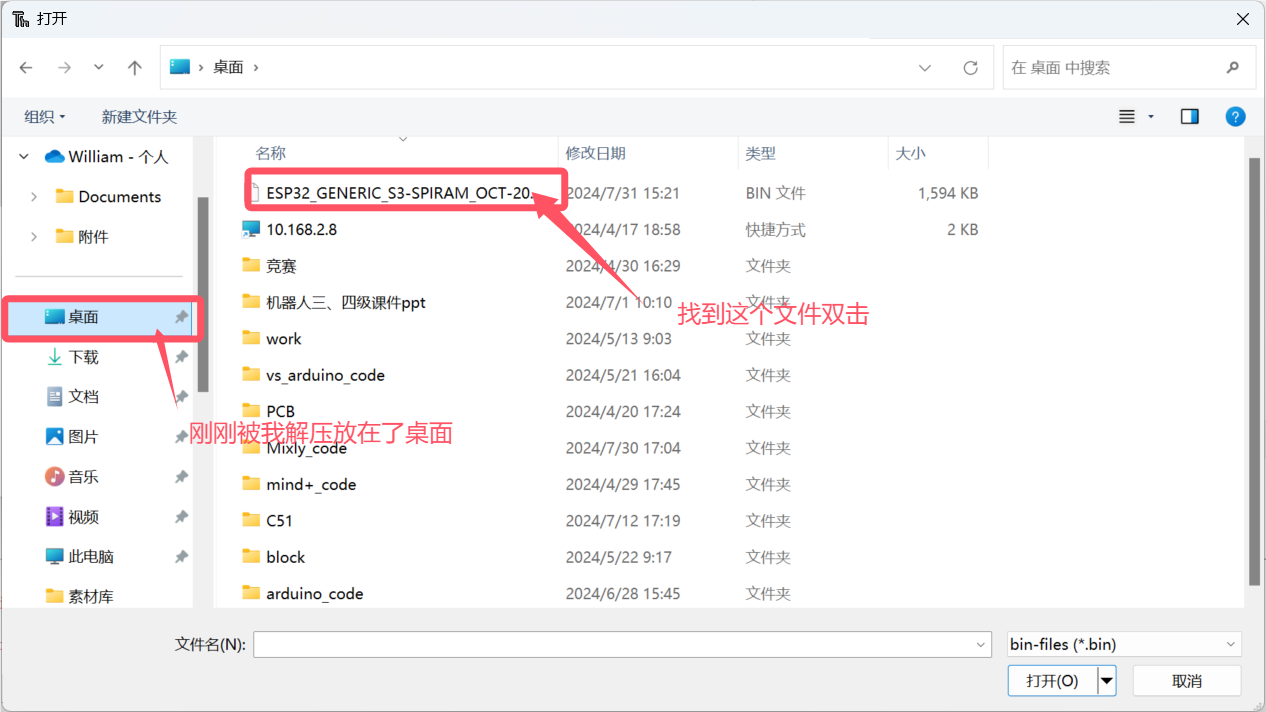1266x712 pixels.
Task: Click the file list vertical scrollbar
Action: coord(1255,370)
